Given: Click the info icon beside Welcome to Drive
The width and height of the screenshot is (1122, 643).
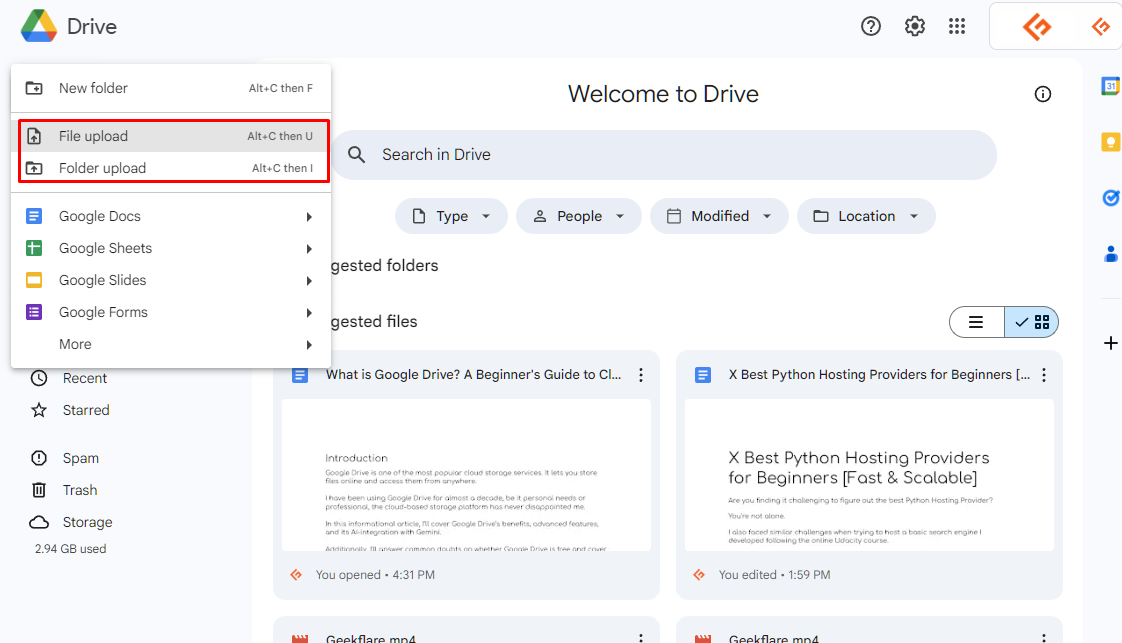Looking at the screenshot, I should click(x=1043, y=94).
